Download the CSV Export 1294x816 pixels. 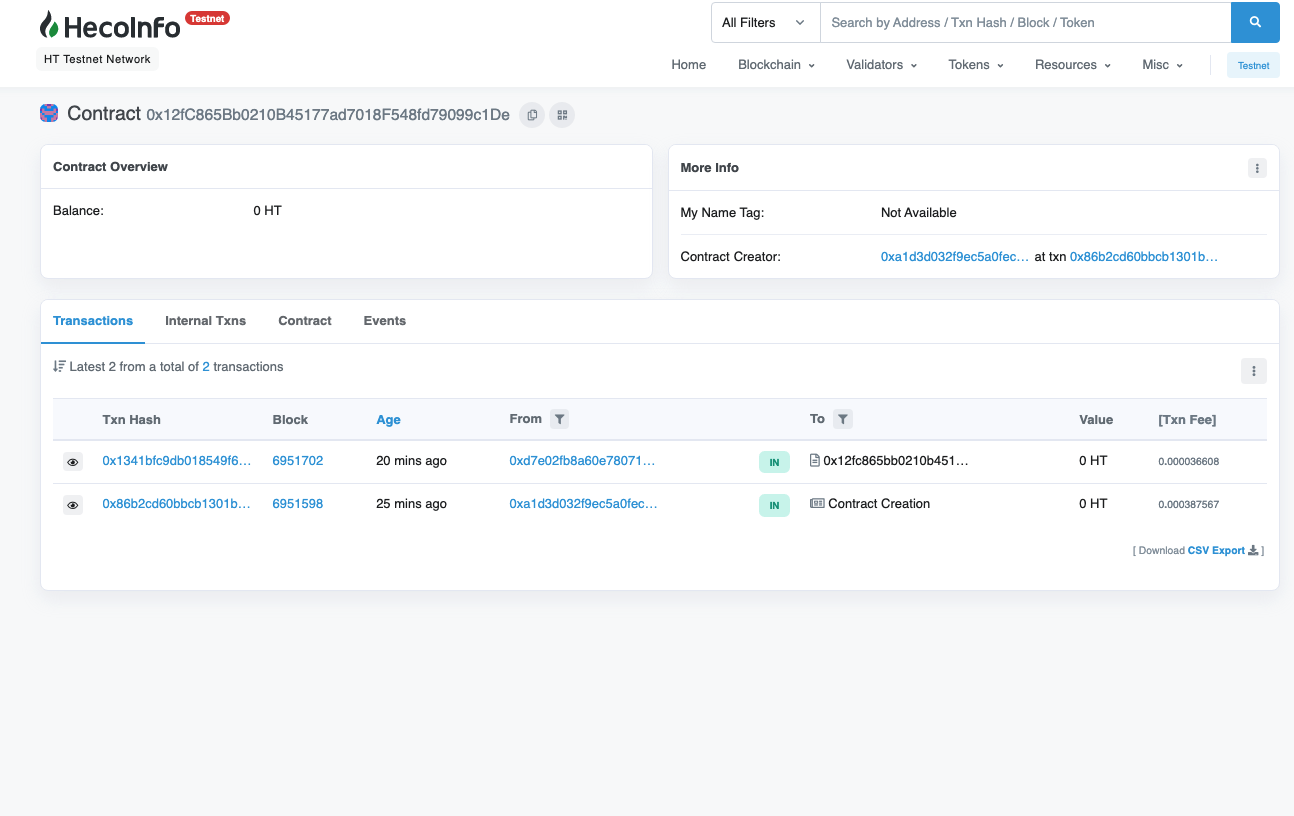point(1216,550)
